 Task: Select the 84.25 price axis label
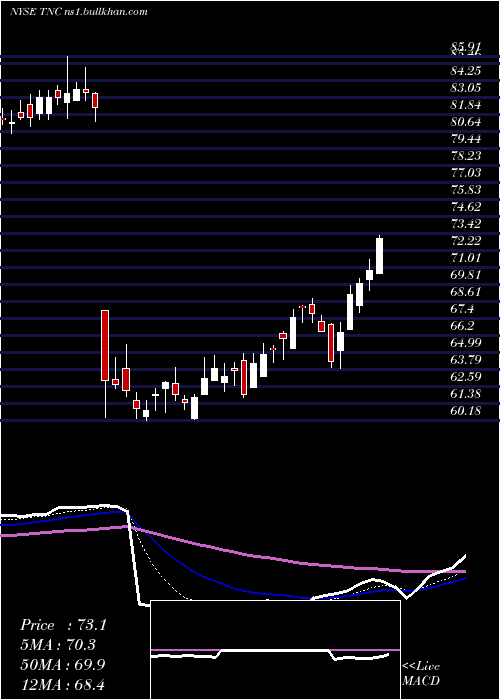(466, 71)
